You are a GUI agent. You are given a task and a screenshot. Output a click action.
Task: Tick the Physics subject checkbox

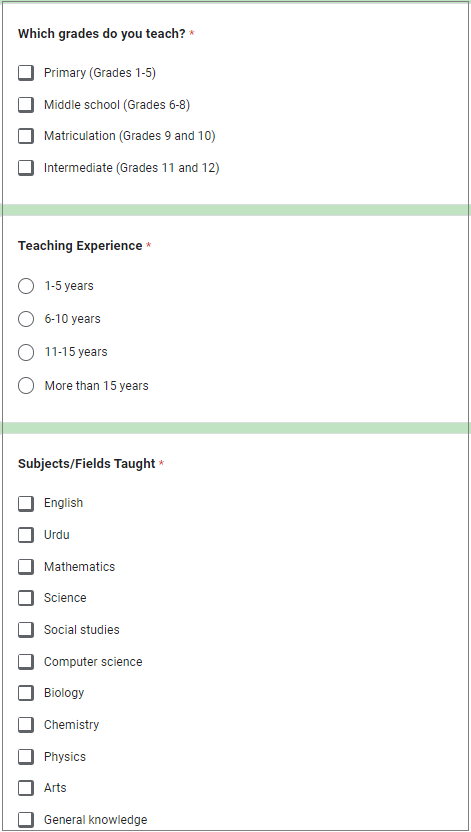coord(25,757)
